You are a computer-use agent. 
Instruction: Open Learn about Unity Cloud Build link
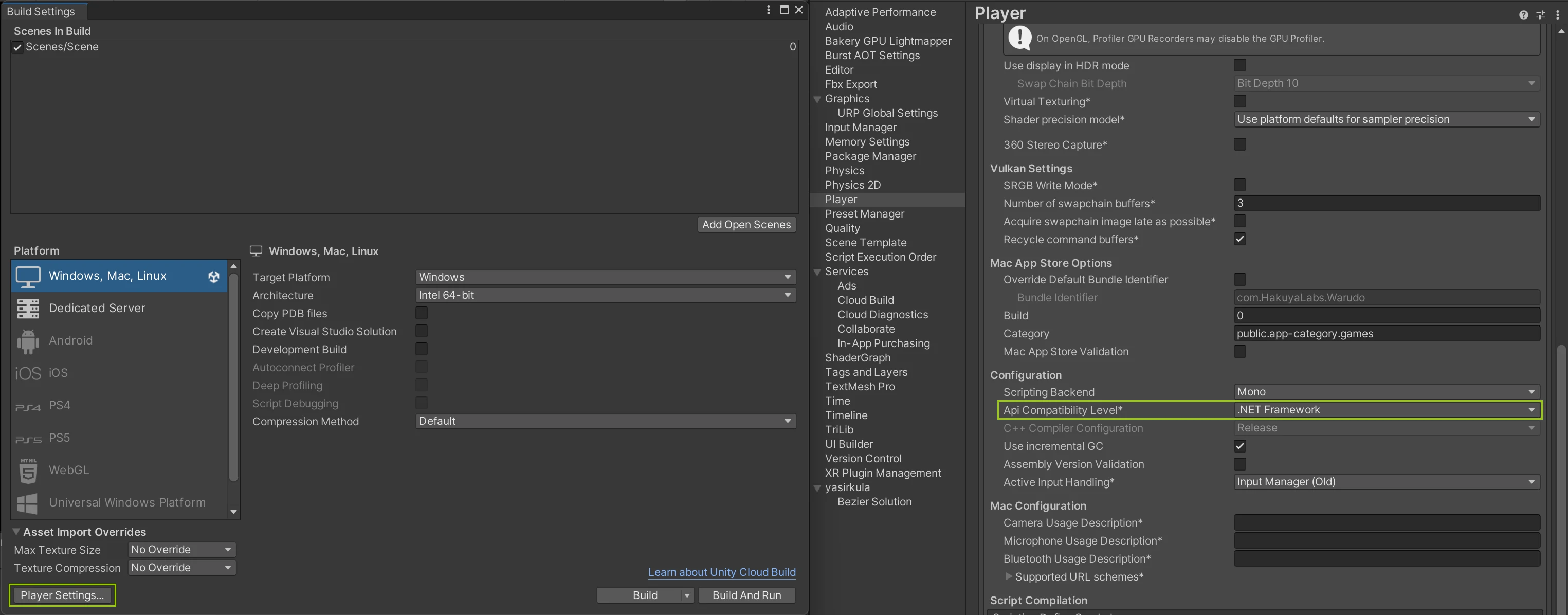pyautogui.click(x=721, y=572)
